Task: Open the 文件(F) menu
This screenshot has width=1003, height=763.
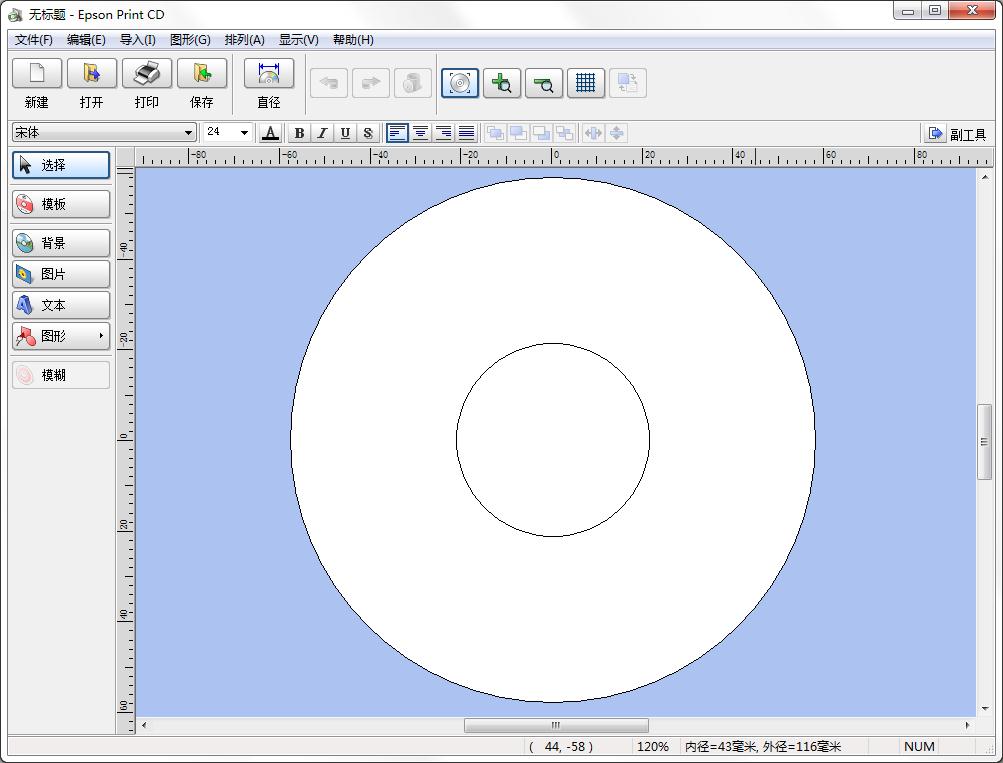Action: (34, 40)
